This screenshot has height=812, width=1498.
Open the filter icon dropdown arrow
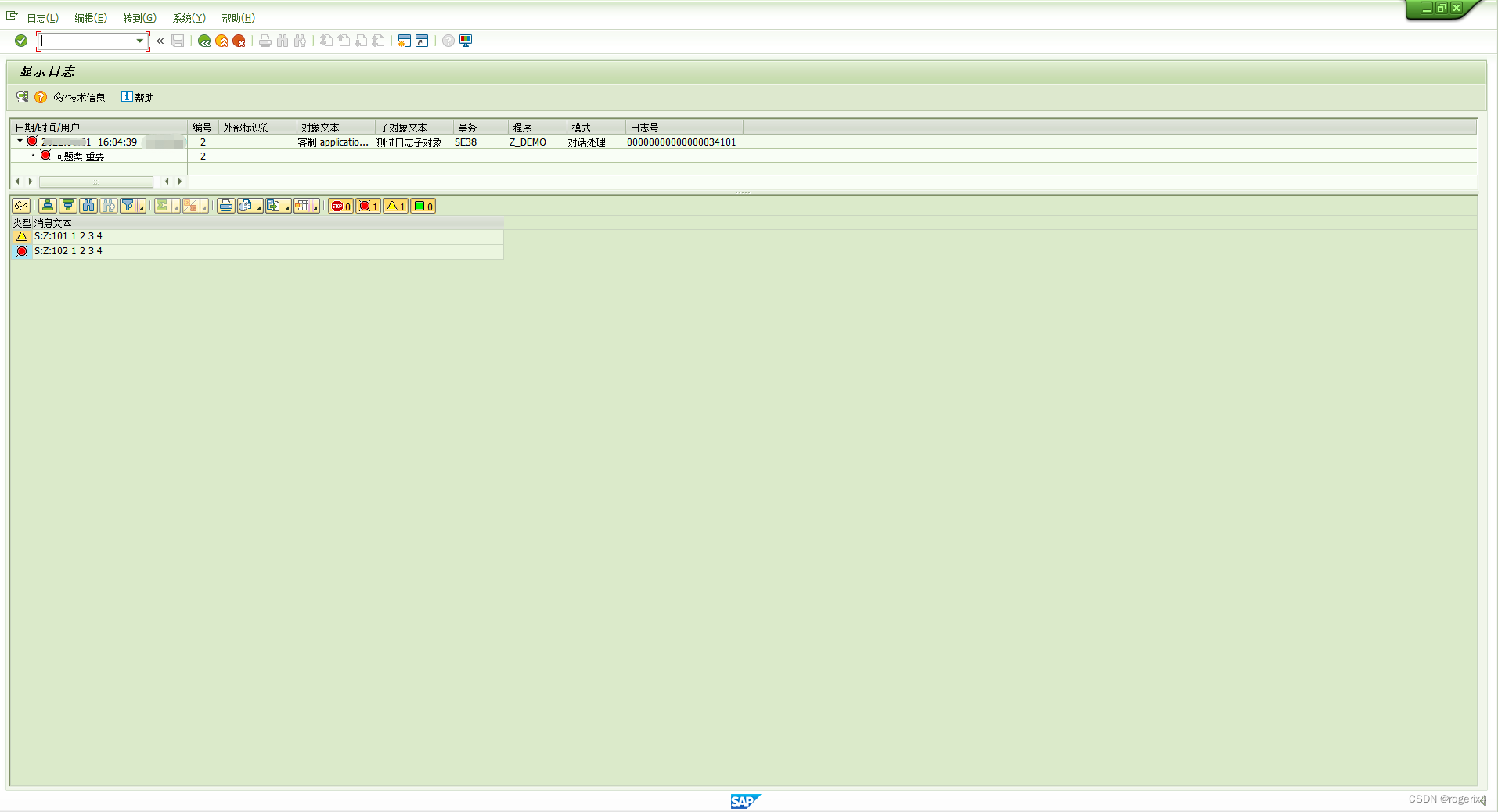click(x=142, y=206)
